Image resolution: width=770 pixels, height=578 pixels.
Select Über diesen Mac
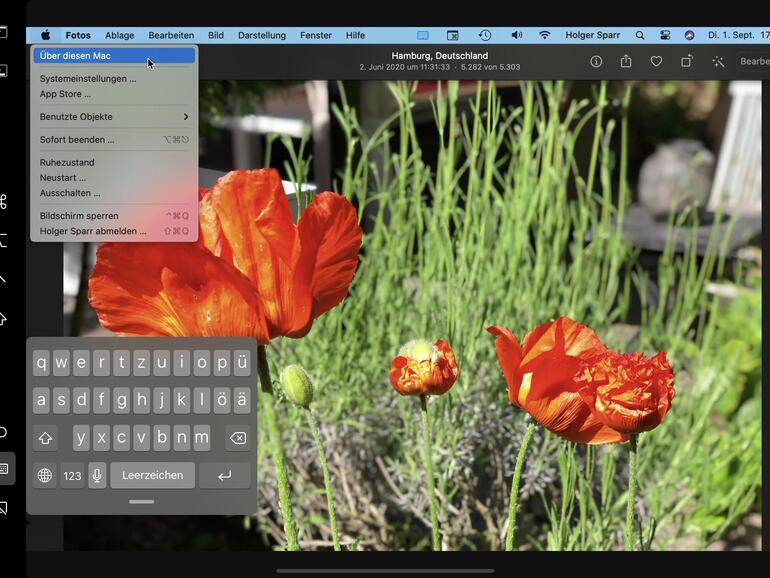coord(114,55)
